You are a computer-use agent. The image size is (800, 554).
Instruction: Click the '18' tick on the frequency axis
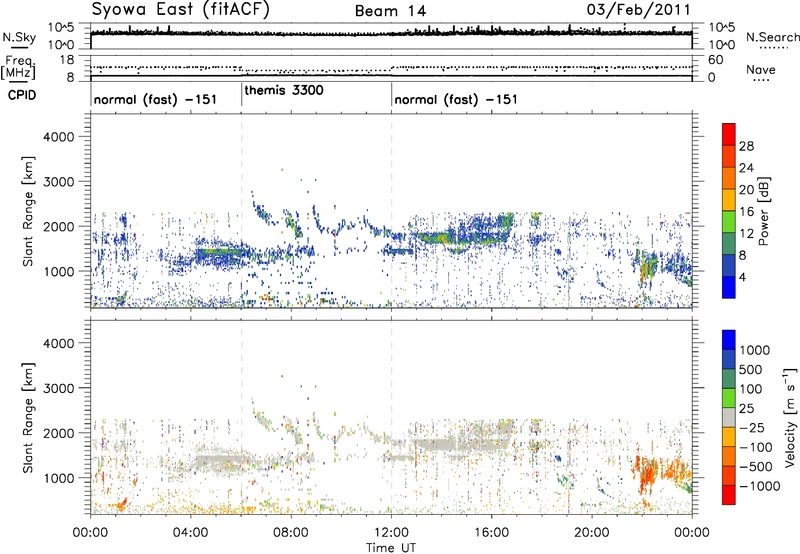pos(67,60)
